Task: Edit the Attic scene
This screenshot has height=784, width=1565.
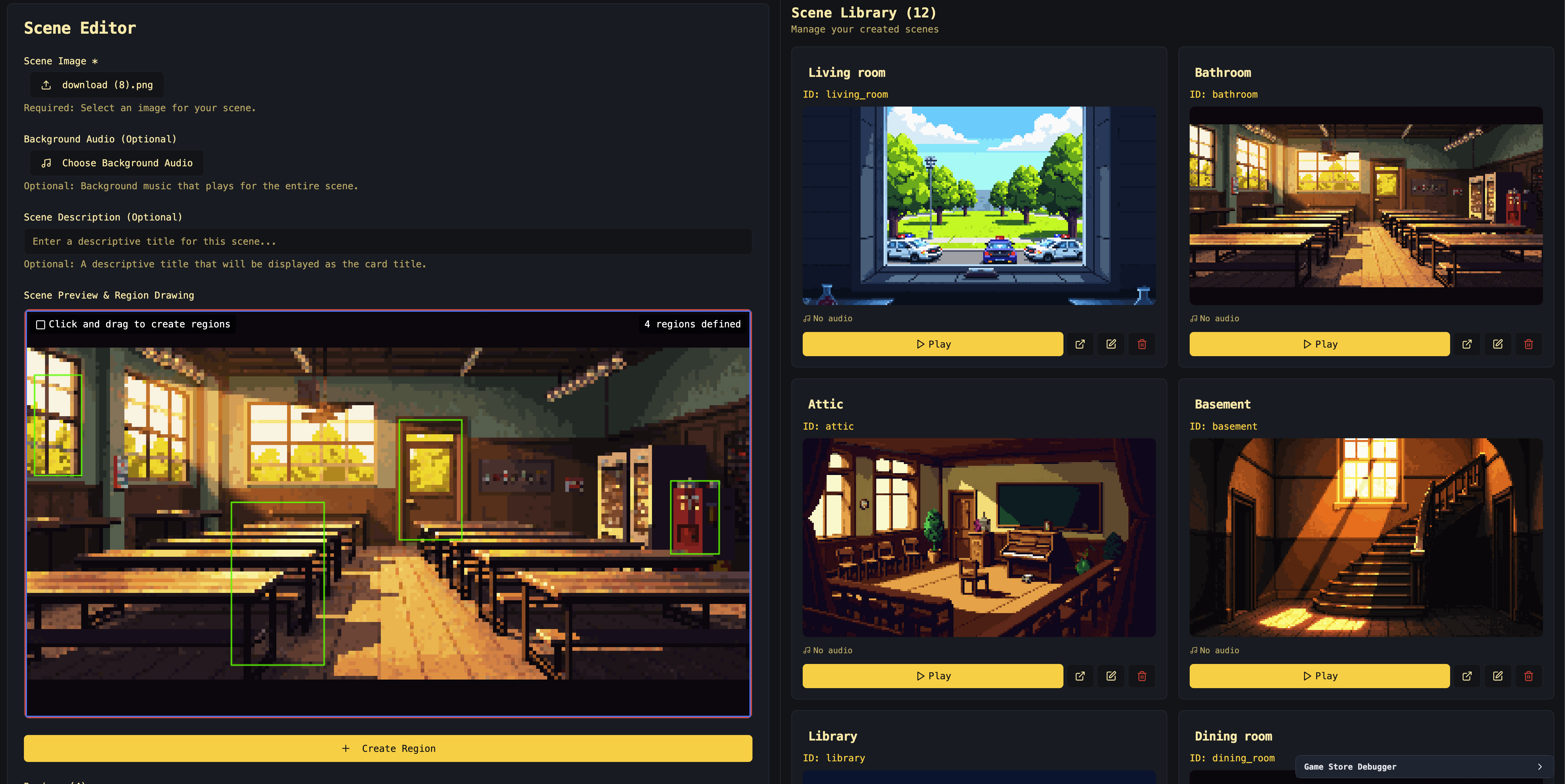Action: pos(1111,676)
